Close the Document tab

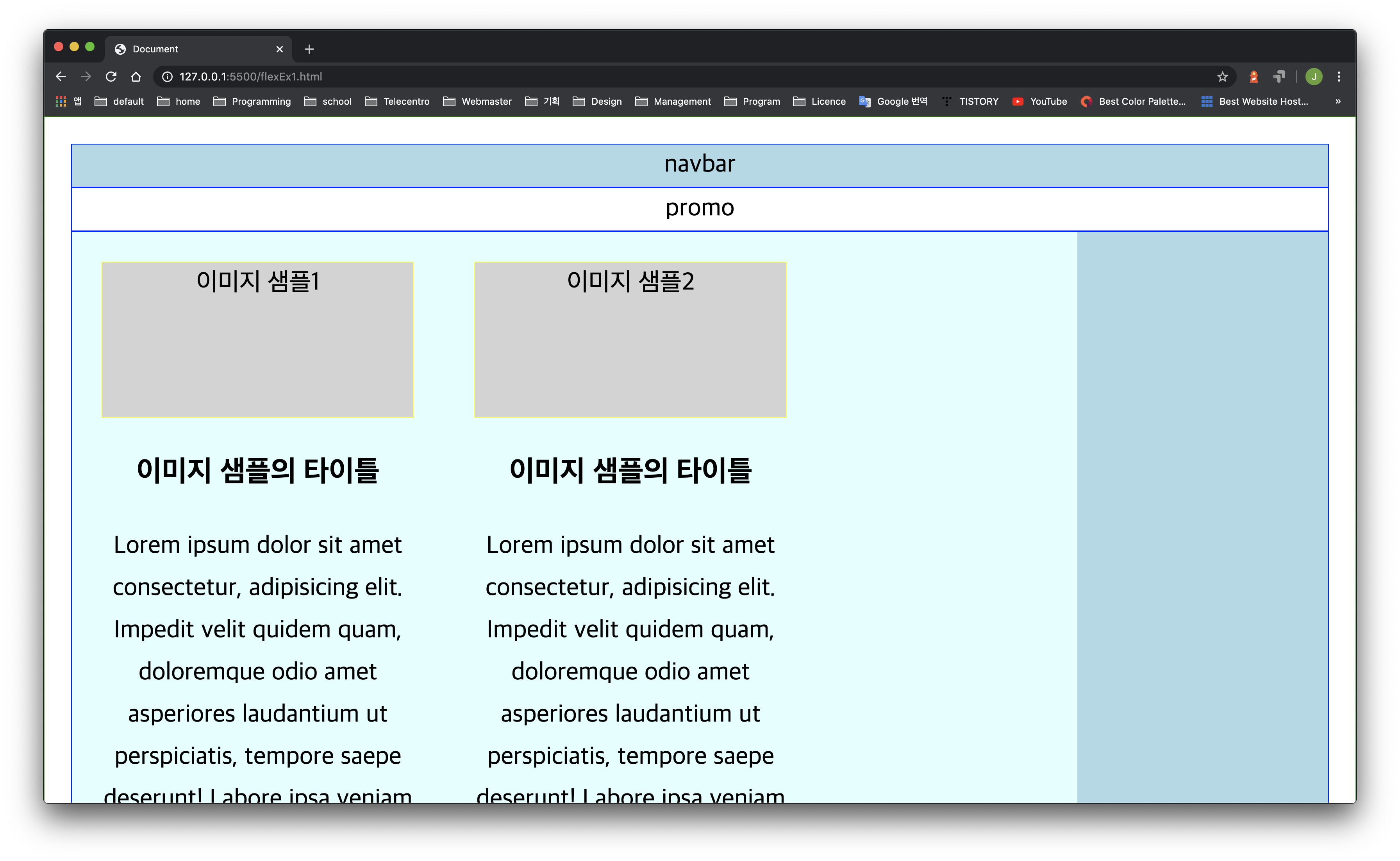(280, 50)
